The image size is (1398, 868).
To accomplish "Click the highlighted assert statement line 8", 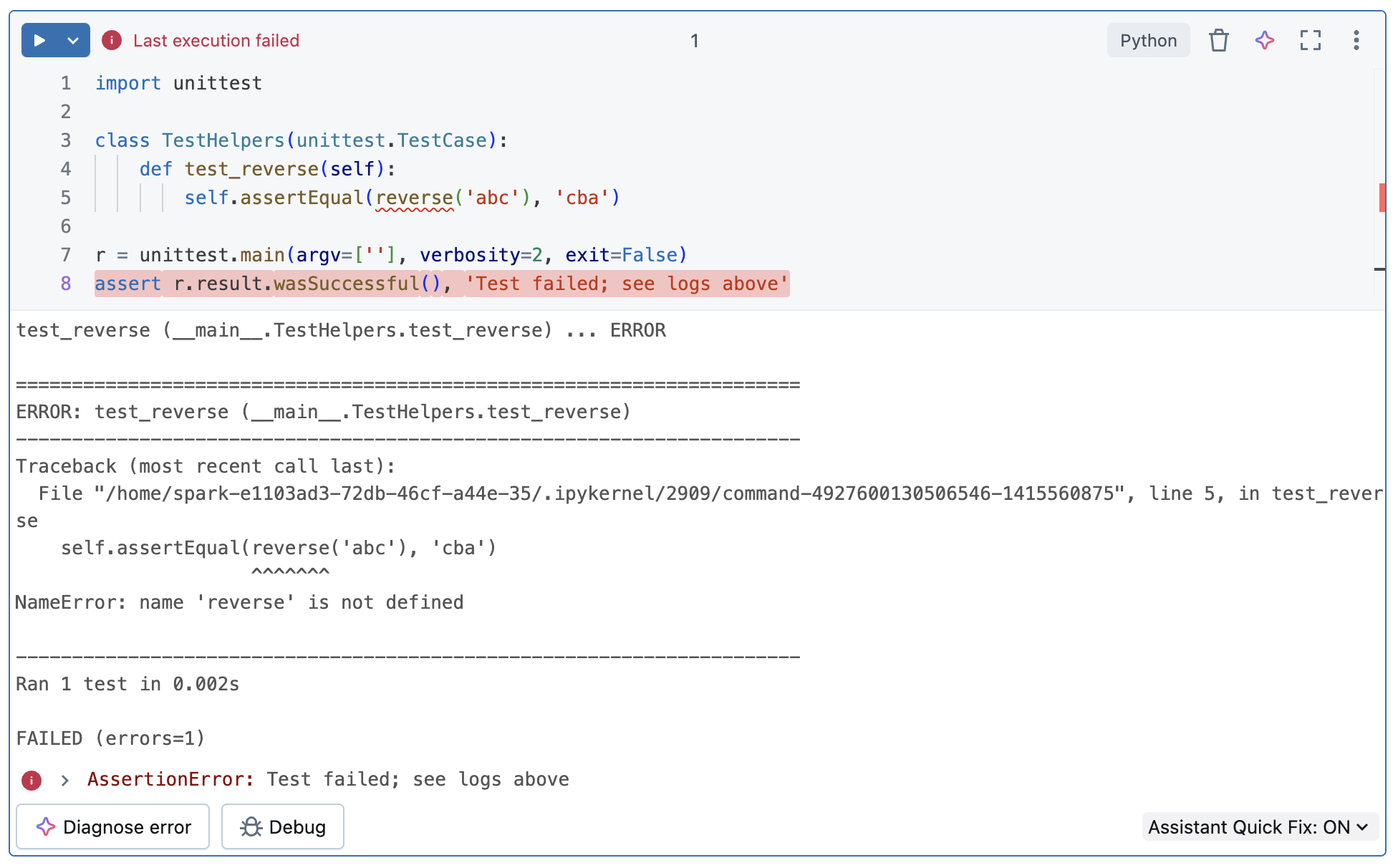I will [441, 284].
